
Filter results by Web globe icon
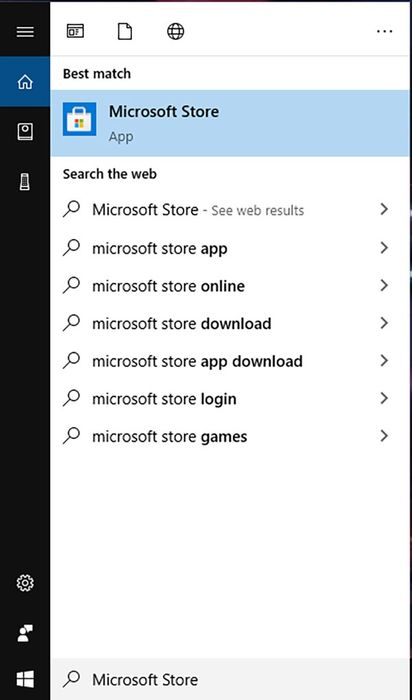pos(175,32)
